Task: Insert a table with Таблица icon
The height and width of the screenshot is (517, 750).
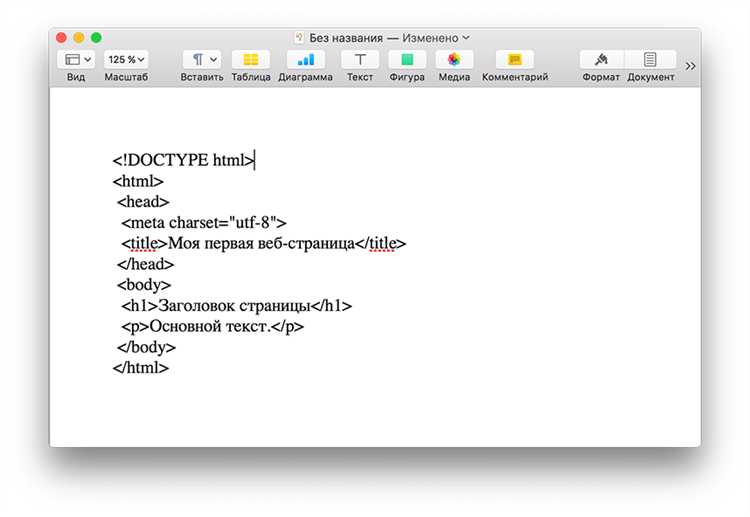Action: click(x=251, y=59)
